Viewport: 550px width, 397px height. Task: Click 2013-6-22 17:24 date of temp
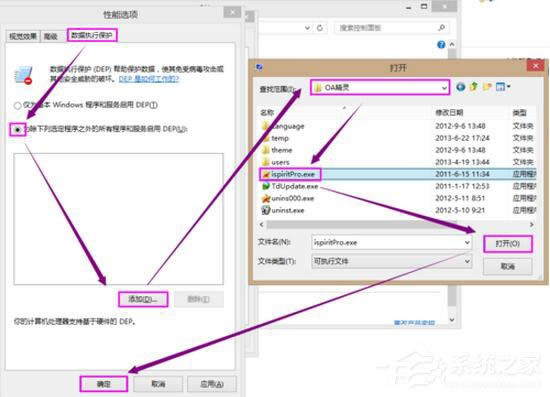[462, 138]
